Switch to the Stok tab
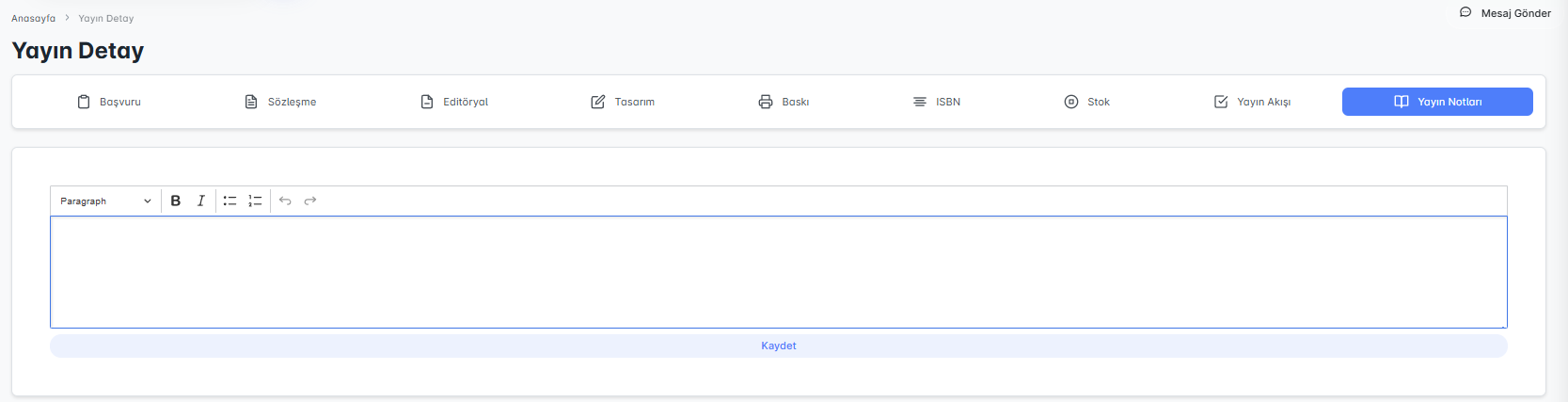This screenshot has height=402, width=1568. tap(1087, 102)
